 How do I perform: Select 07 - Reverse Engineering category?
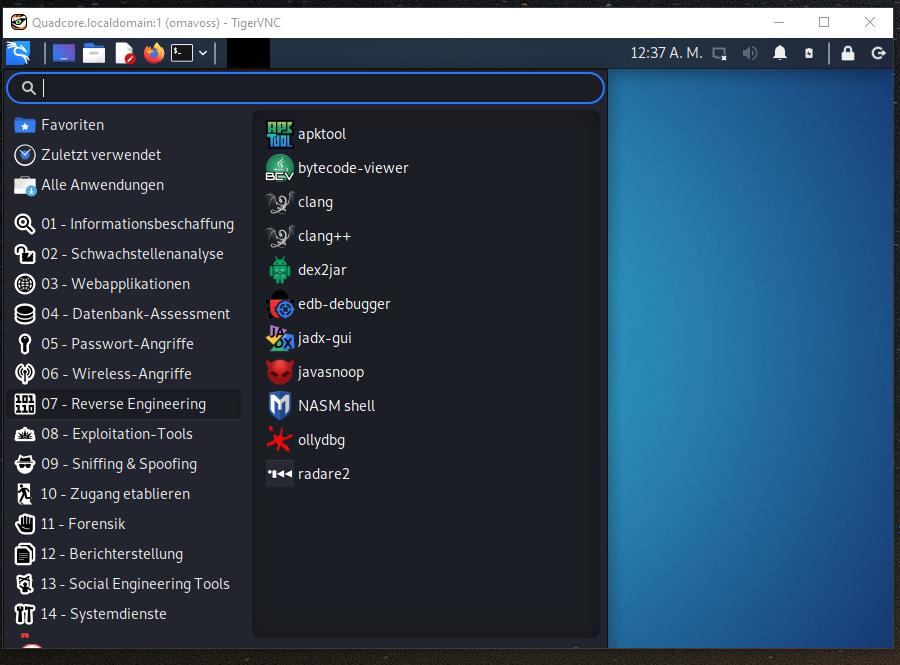pyautogui.click(x=125, y=404)
